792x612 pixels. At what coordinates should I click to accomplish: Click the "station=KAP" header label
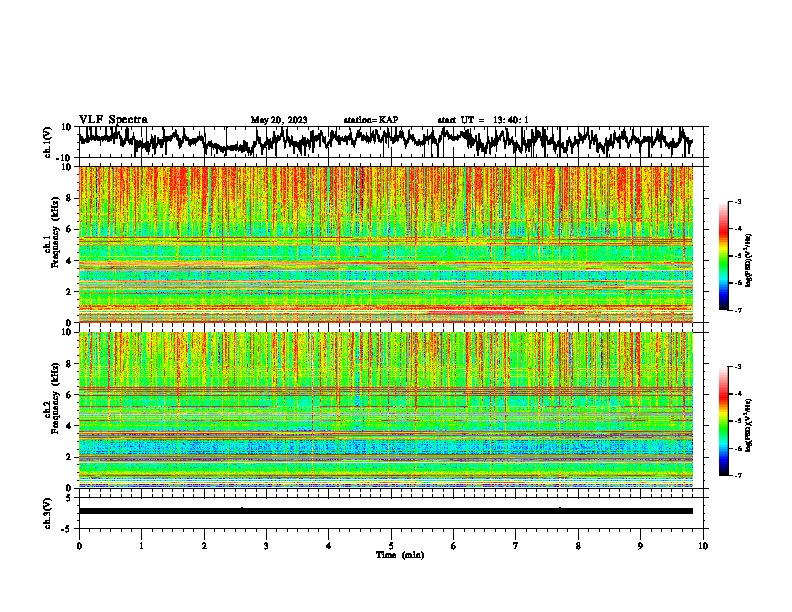click(x=371, y=120)
